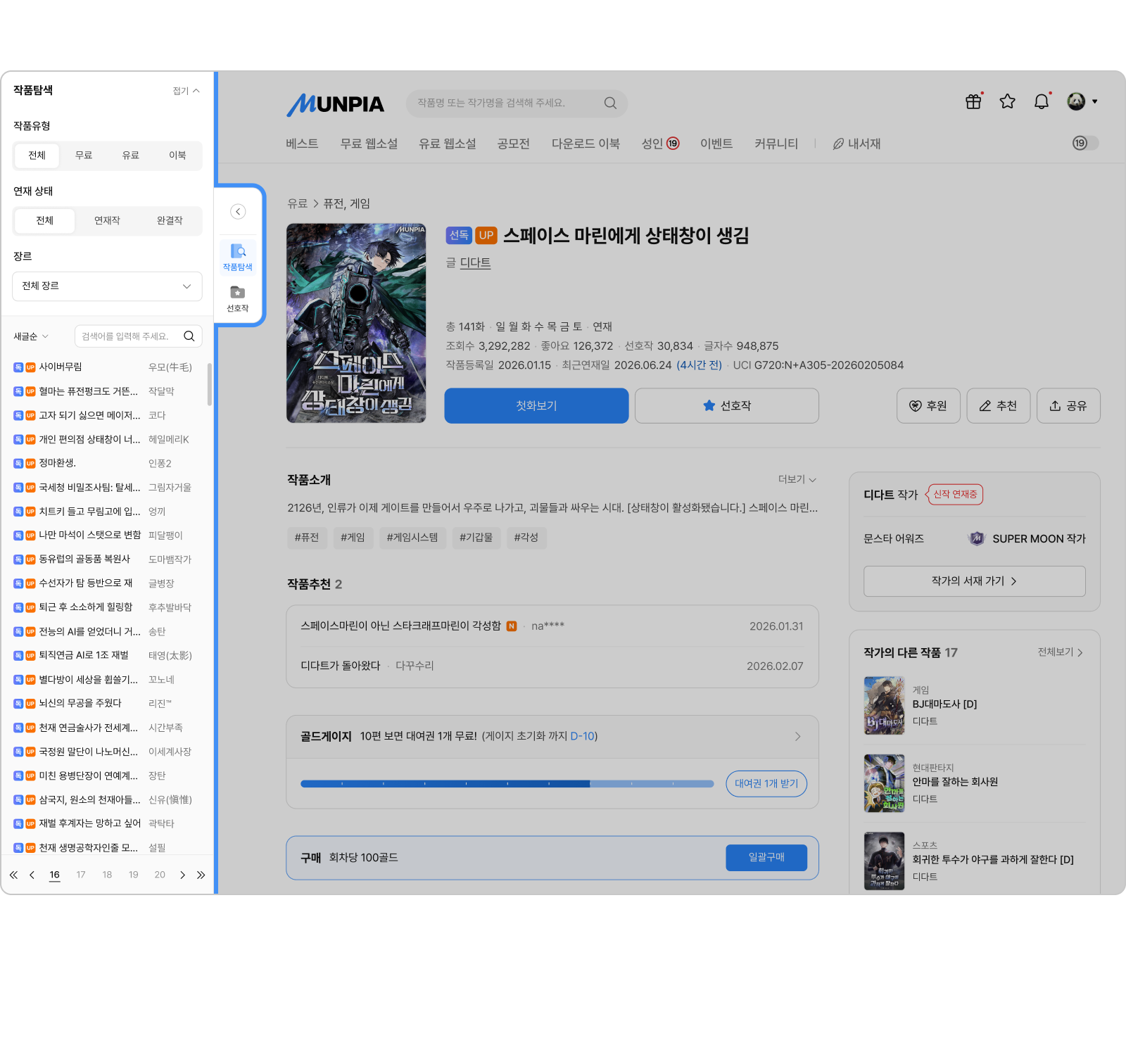
Task: Click the 추천 recommend button
Action: click(998, 406)
